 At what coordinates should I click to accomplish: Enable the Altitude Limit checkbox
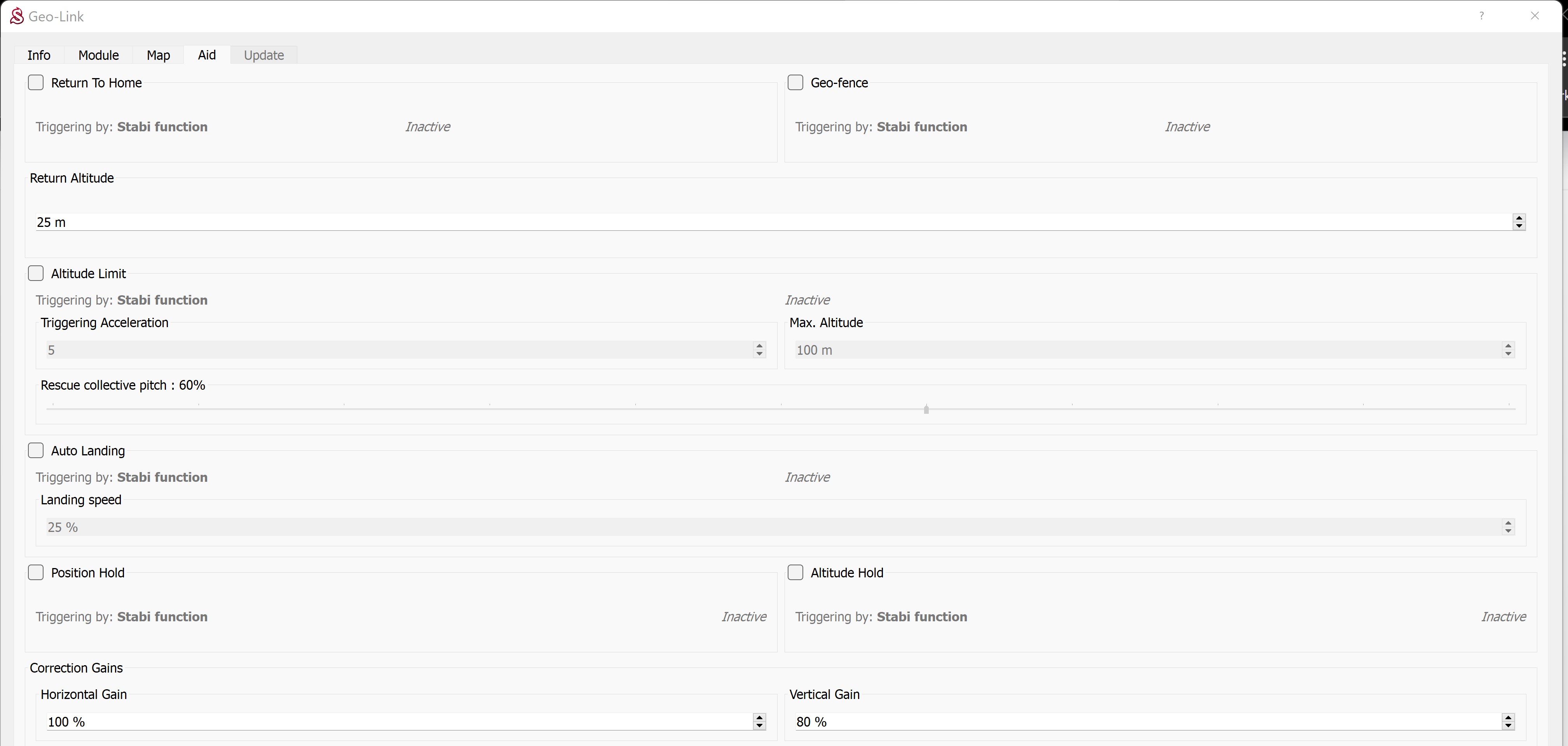36,274
